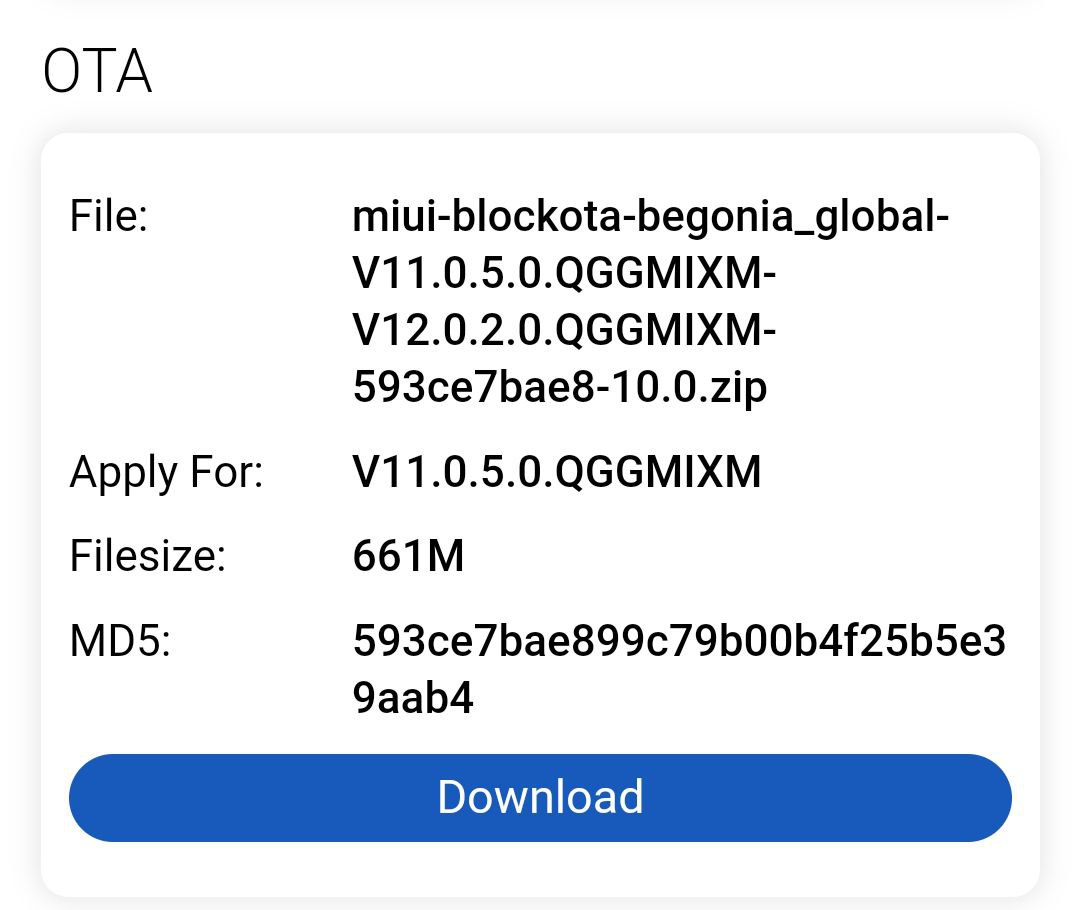Screen dimensions: 1080x910
Task: Select the miui-blockota prefix in filename
Action: 486,216
